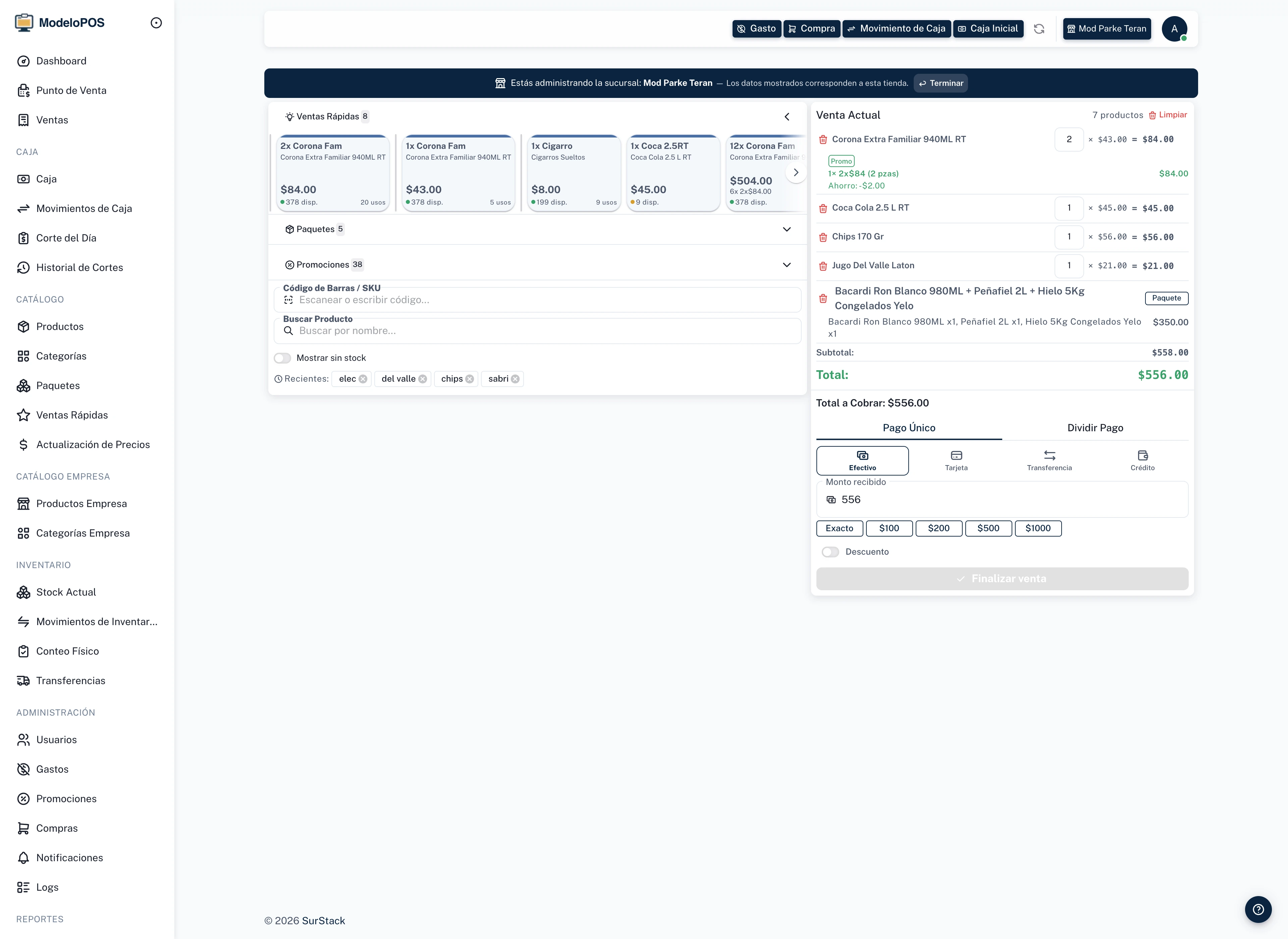
Task: Click the refresh sync icon in top bar
Action: tap(1038, 29)
